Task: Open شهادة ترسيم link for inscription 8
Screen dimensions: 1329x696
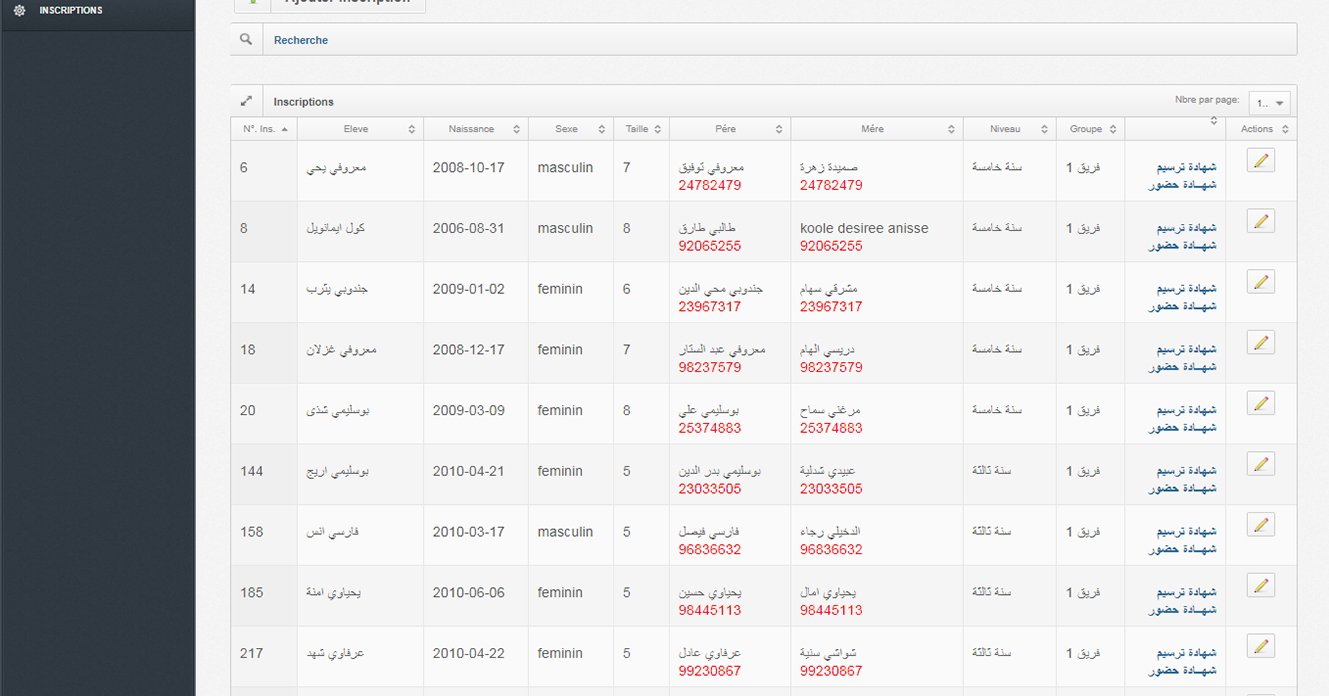Action: (1186, 229)
